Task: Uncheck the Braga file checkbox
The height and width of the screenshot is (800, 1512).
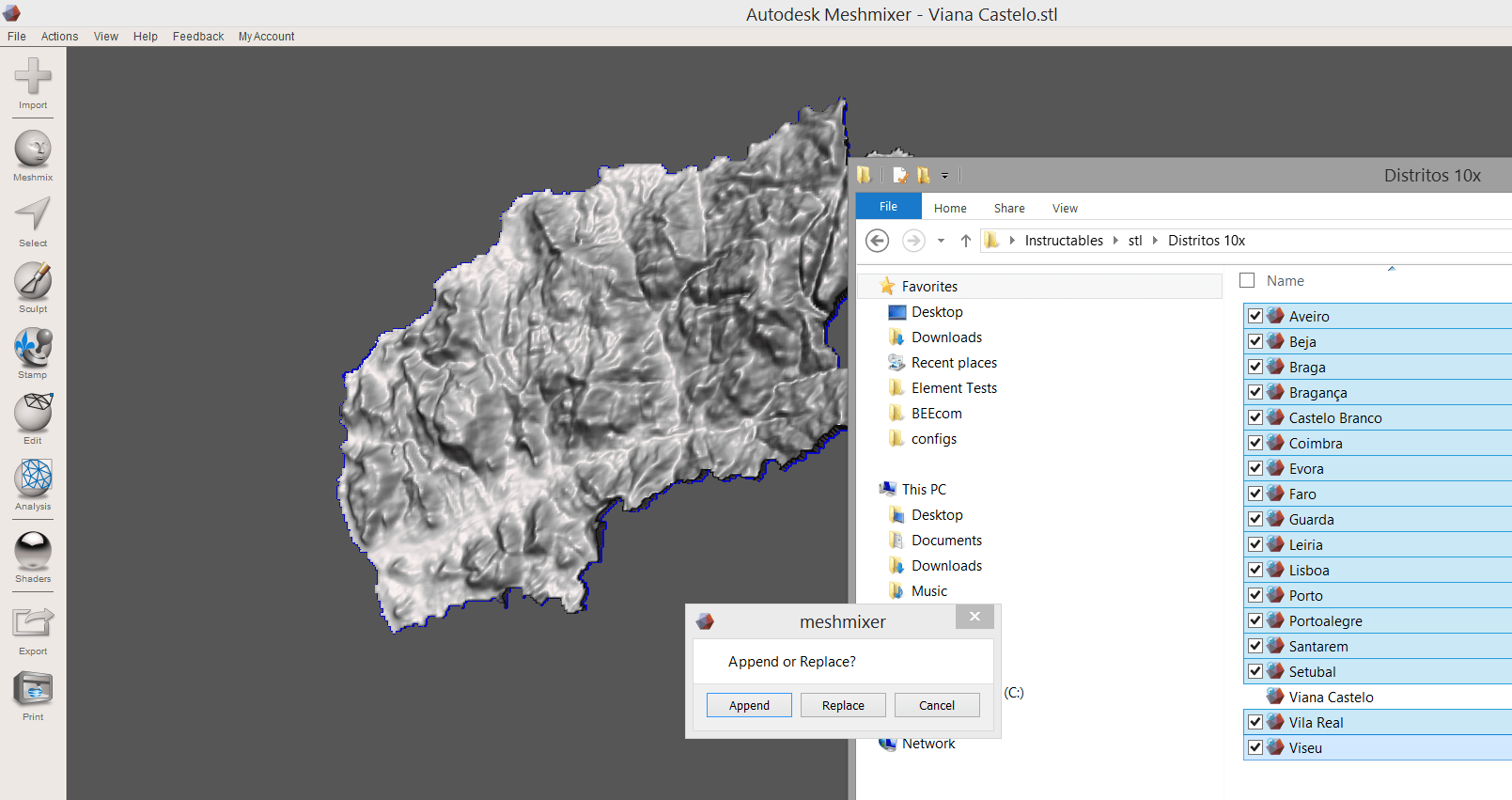Action: (1255, 367)
